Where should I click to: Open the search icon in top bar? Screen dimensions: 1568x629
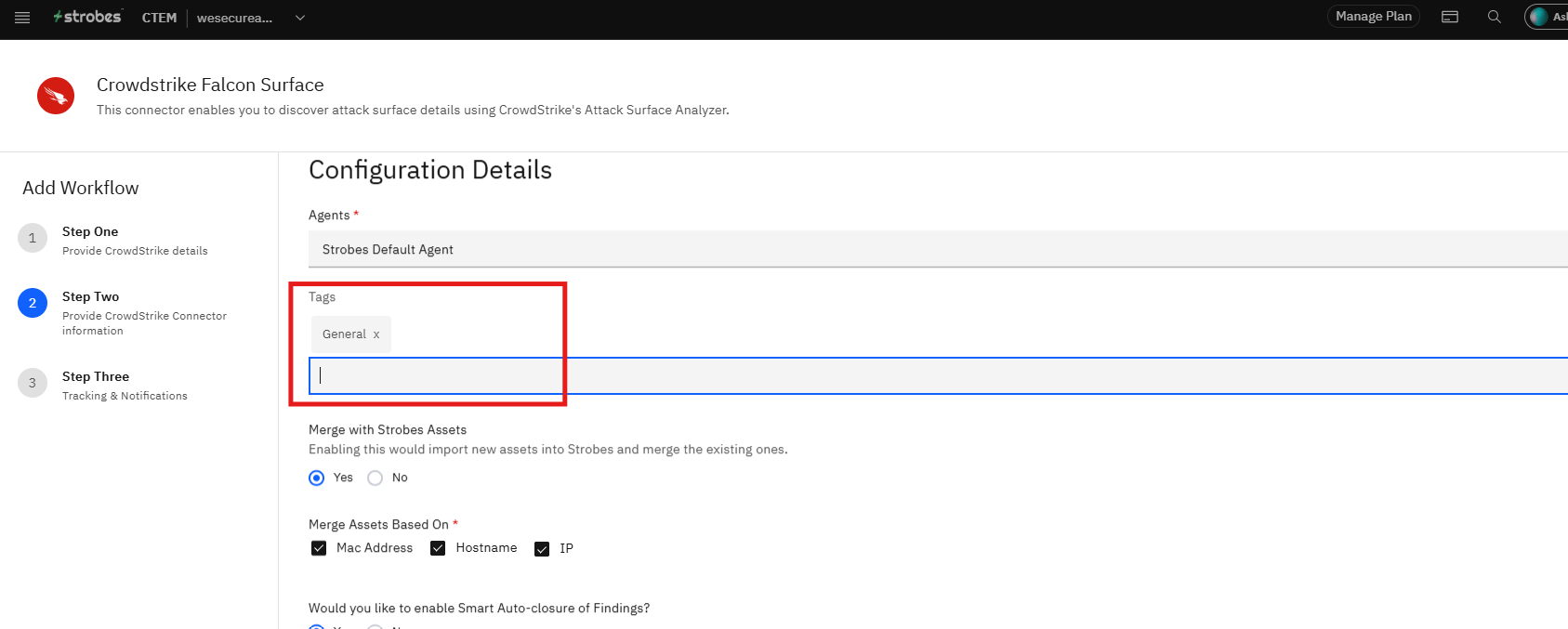click(x=1494, y=17)
